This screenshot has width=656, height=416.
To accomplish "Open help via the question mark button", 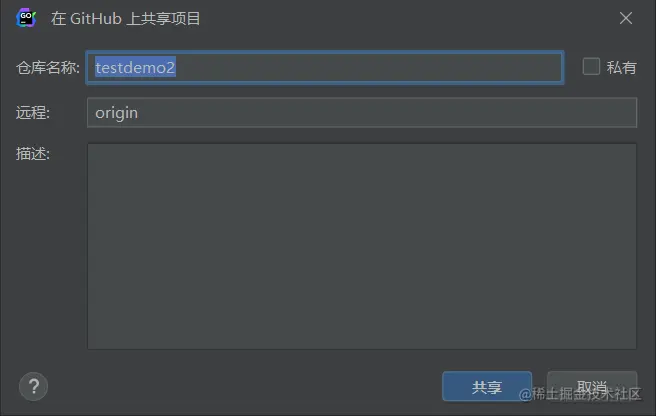I will (33, 386).
